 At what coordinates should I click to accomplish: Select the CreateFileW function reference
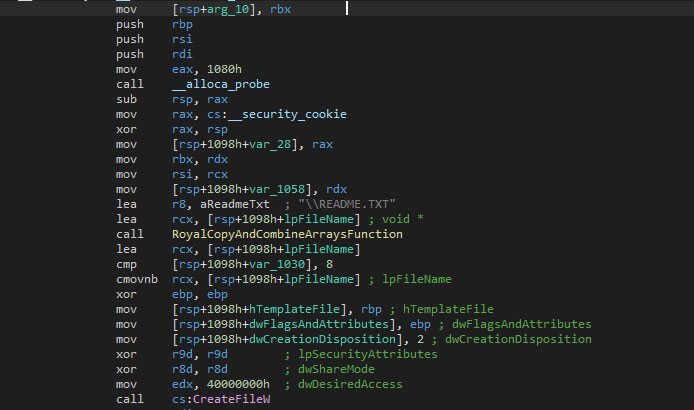pos(238,399)
